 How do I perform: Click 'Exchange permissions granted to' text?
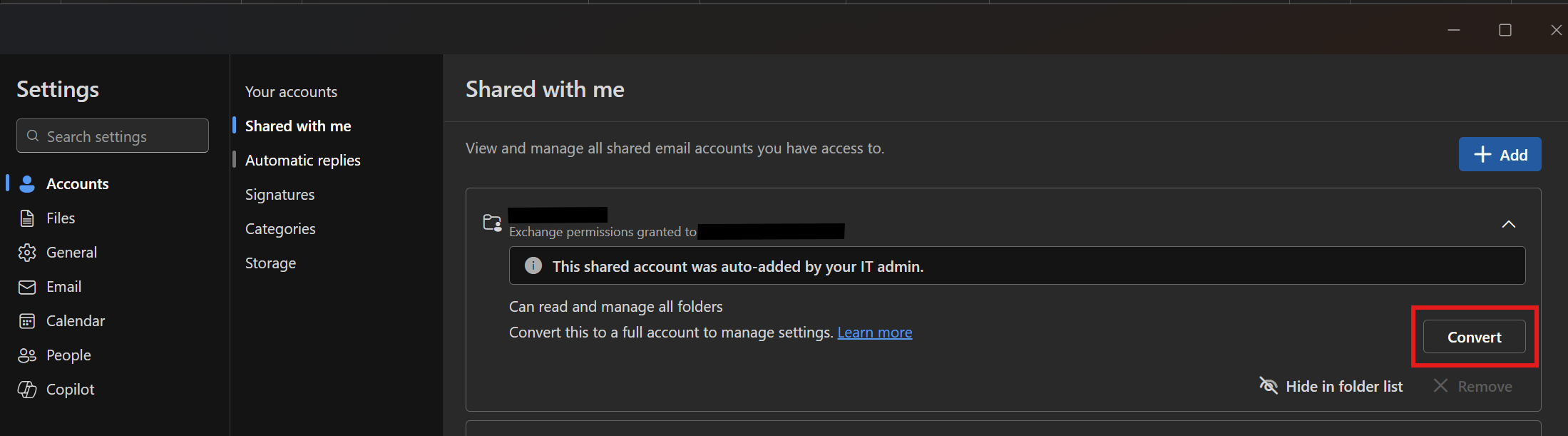pos(603,232)
